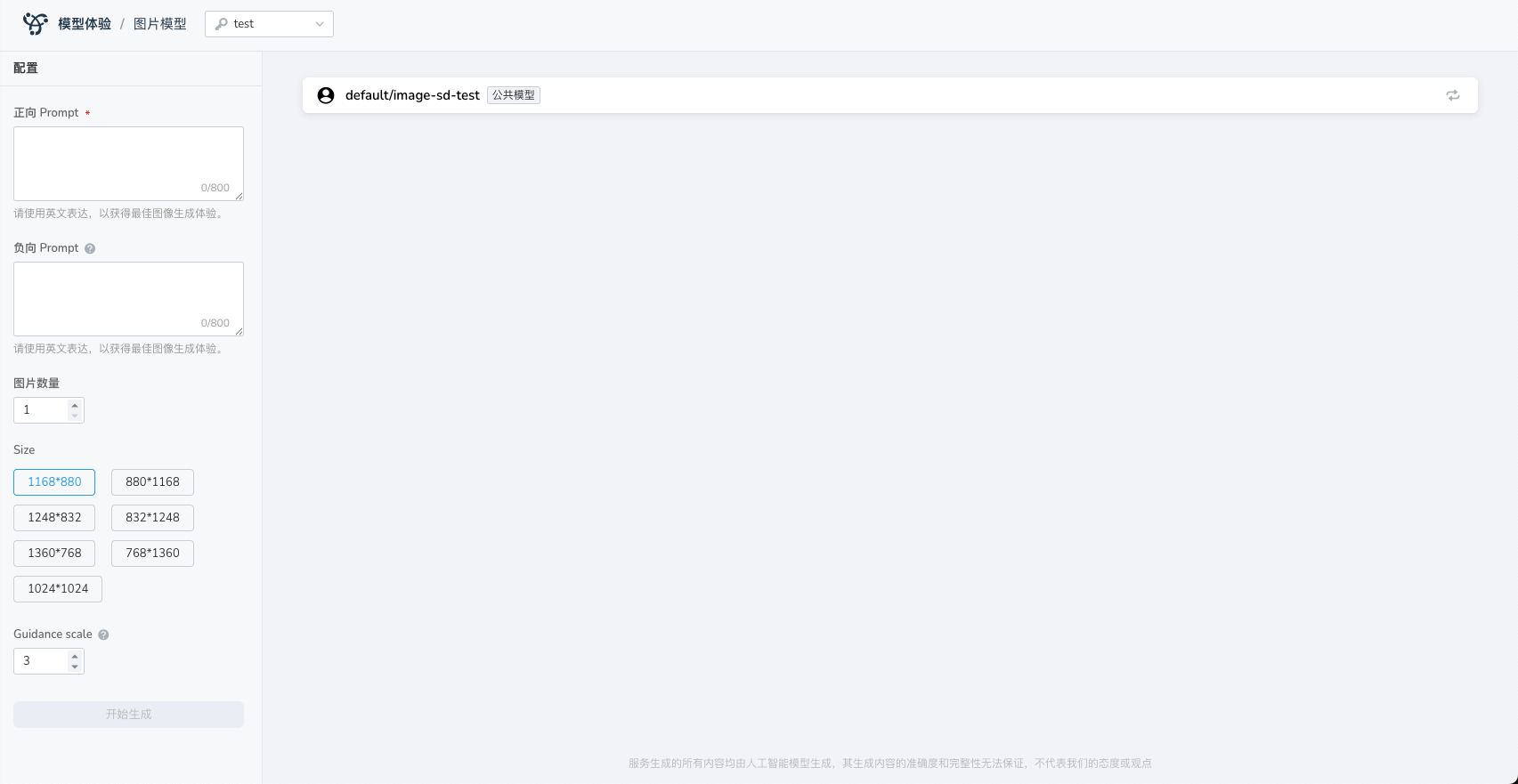Click the help icon beside 负向 Prompt

(x=90, y=248)
